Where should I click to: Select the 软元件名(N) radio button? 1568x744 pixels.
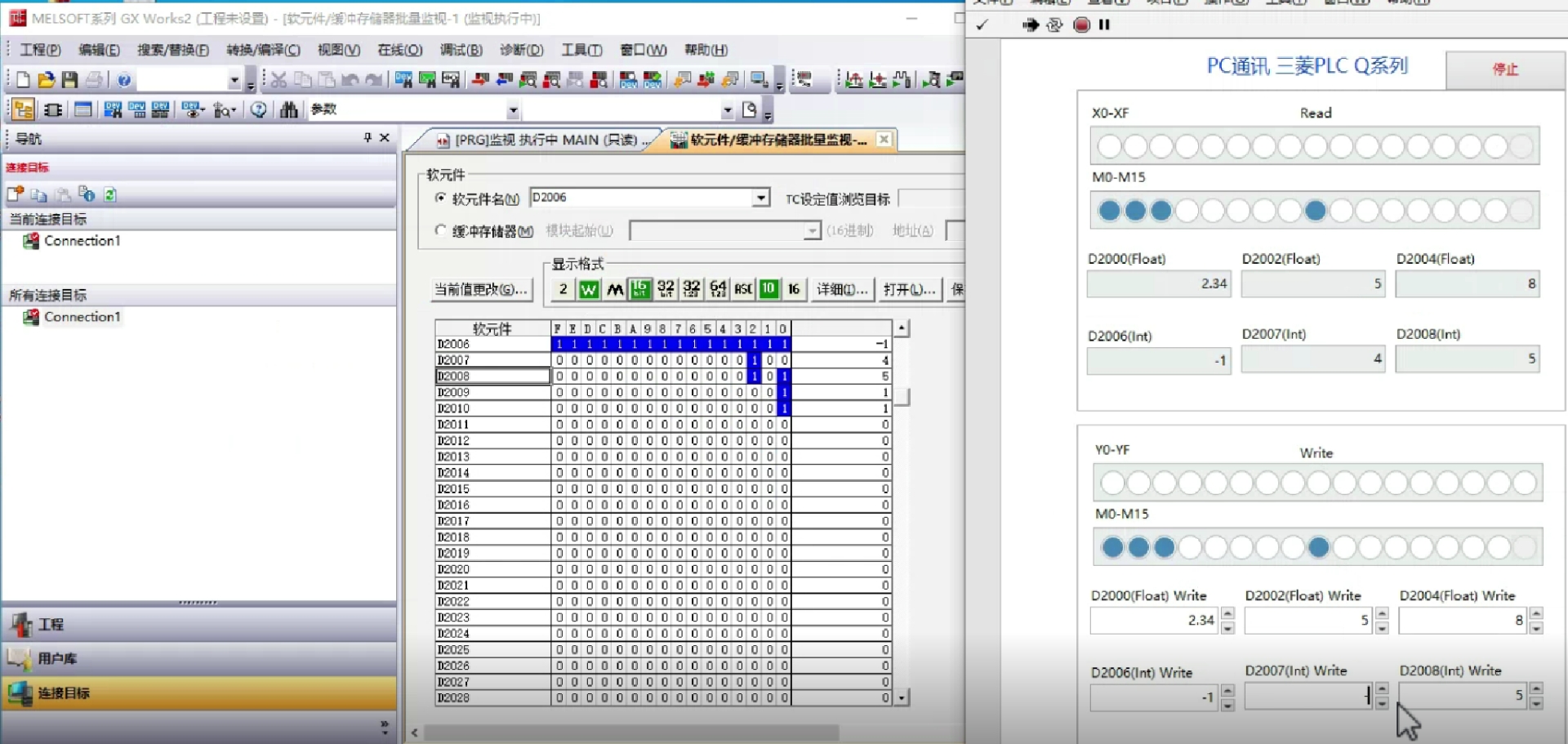coord(441,198)
